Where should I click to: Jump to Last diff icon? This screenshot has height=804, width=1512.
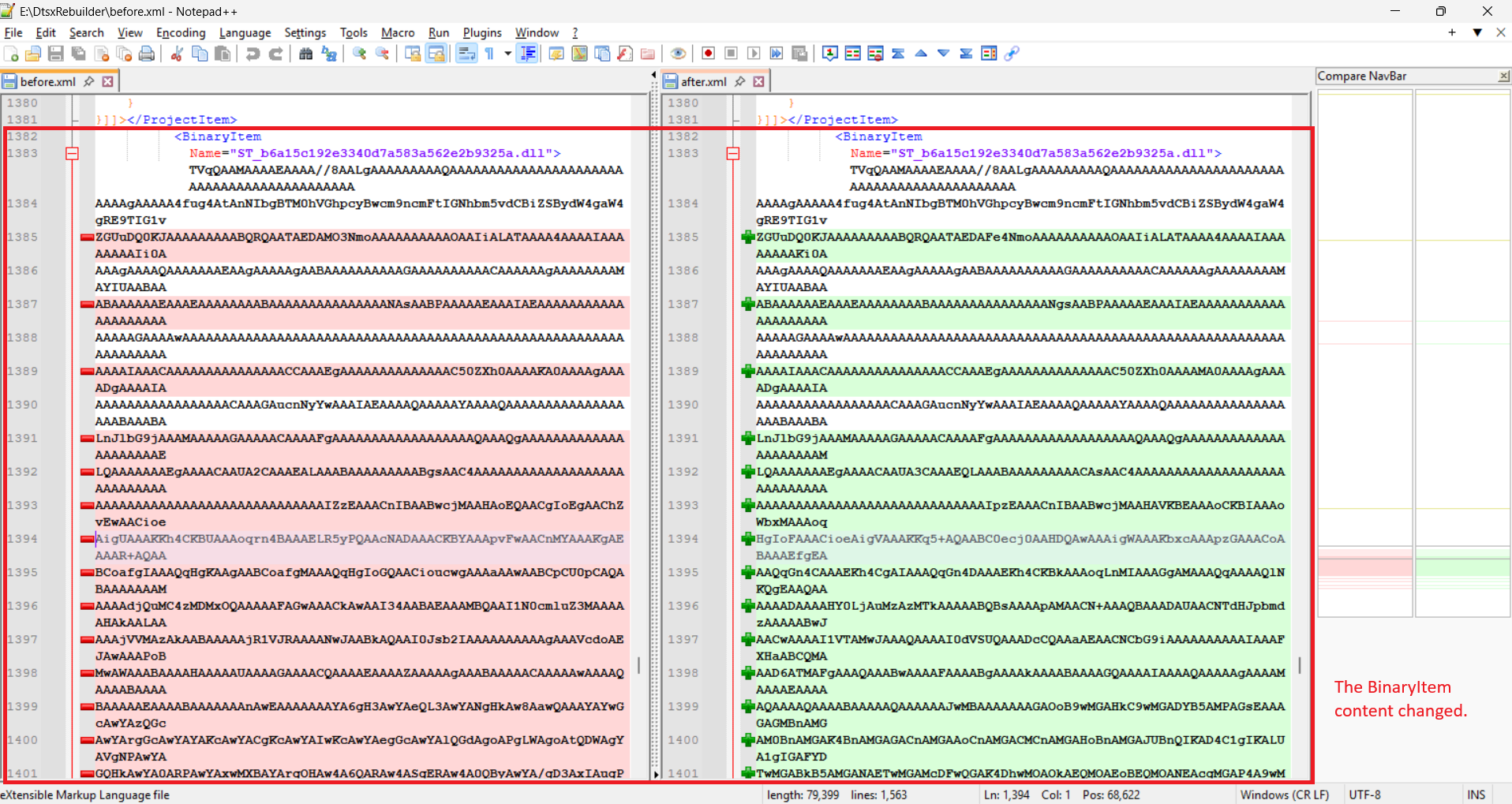click(966, 54)
